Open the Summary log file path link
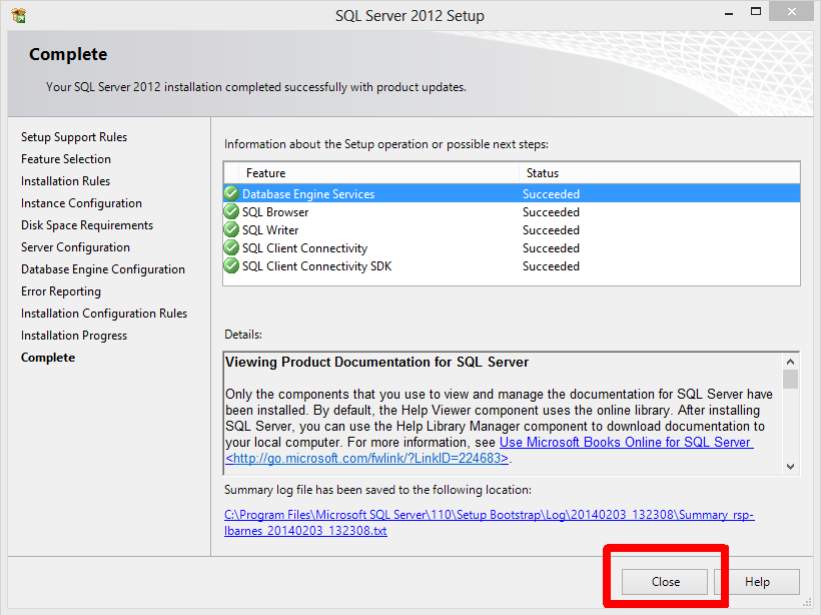The image size is (821, 615). [489, 522]
